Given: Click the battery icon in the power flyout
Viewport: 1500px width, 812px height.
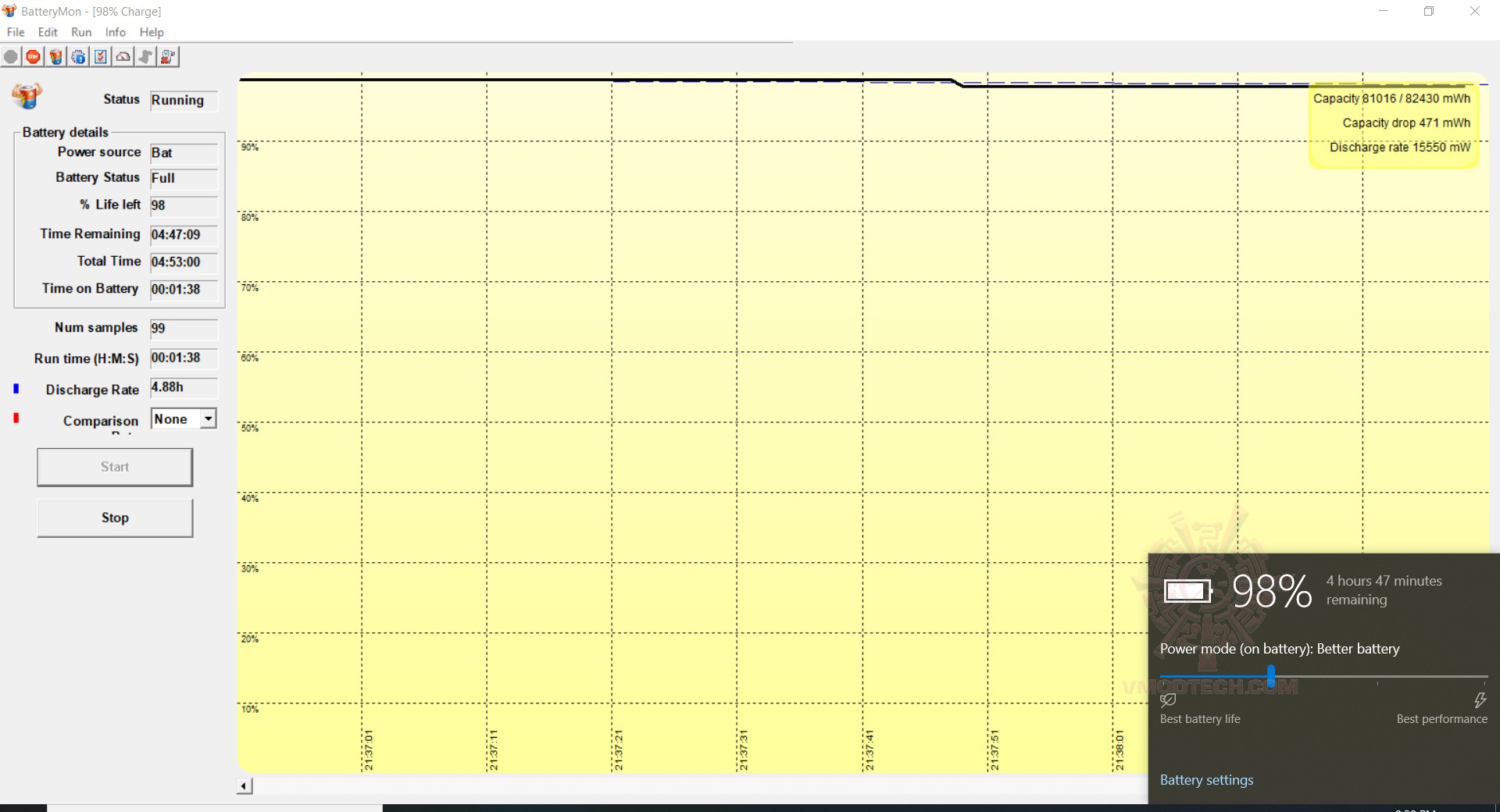Looking at the screenshot, I should (1187, 591).
